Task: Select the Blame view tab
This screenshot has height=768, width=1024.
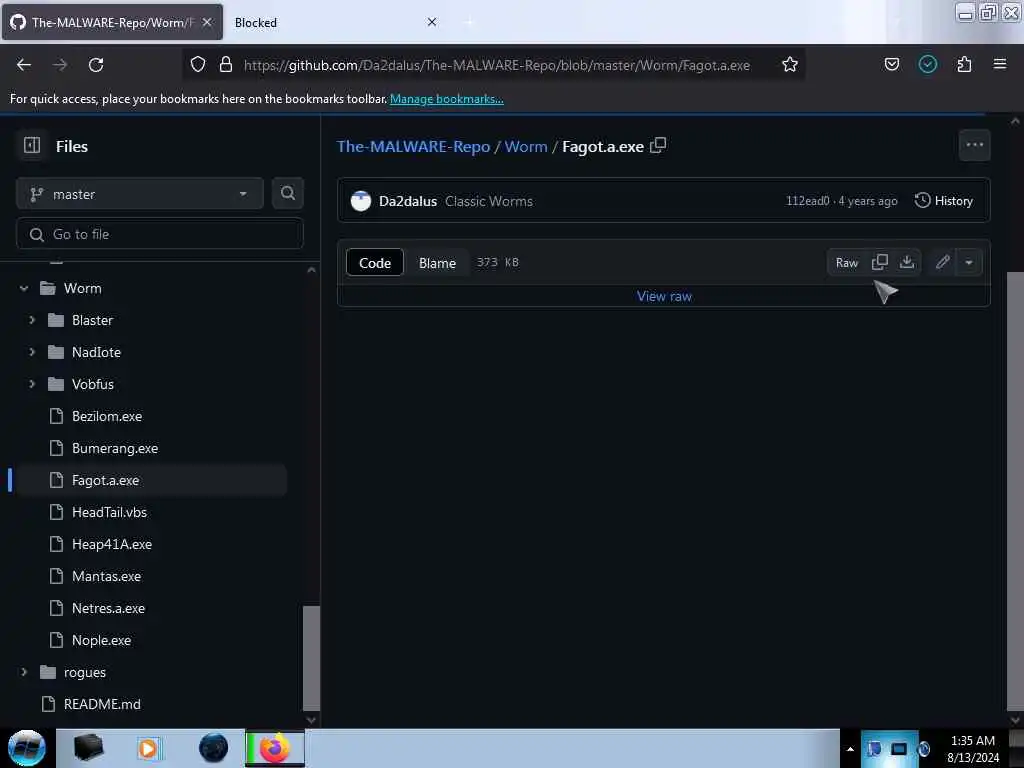Action: point(437,263)
